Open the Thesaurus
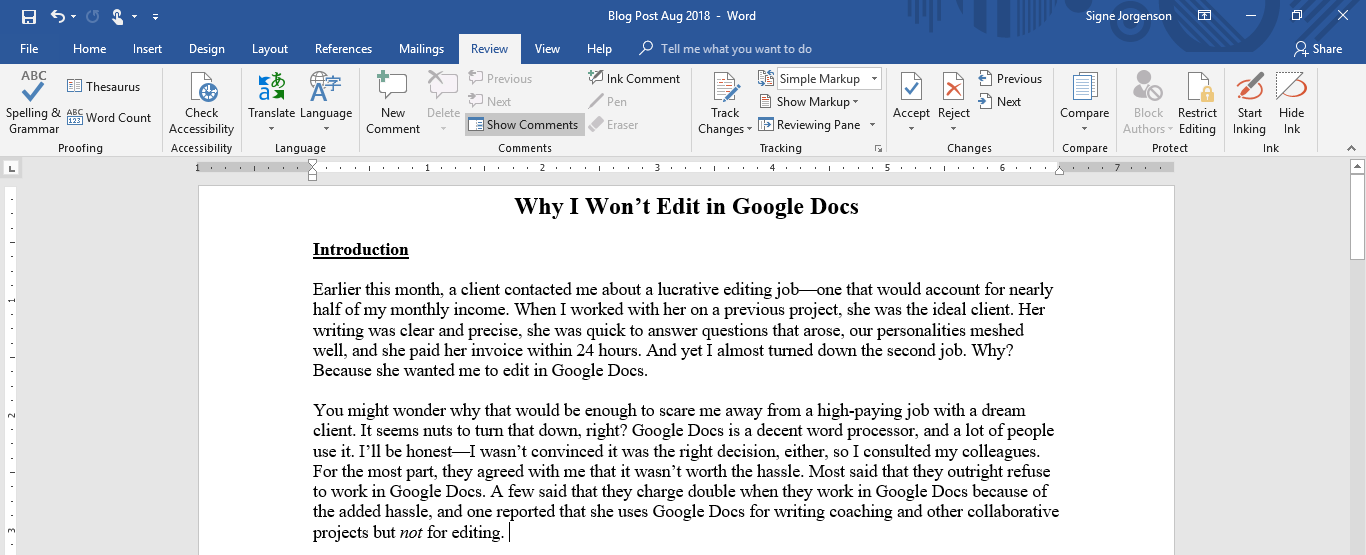Image resolution: width=1366 pixels, height=555 pixels. (x=104, y=87)
